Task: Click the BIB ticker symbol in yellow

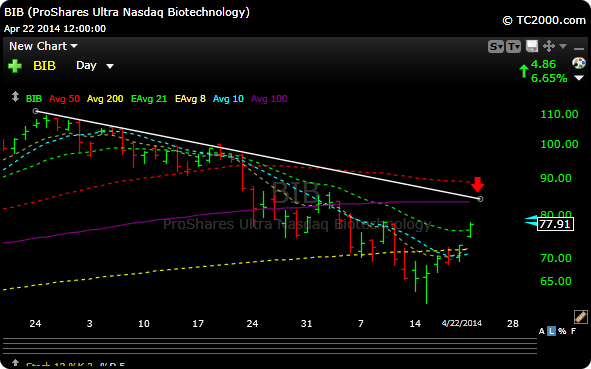Action: coord(44,66)
